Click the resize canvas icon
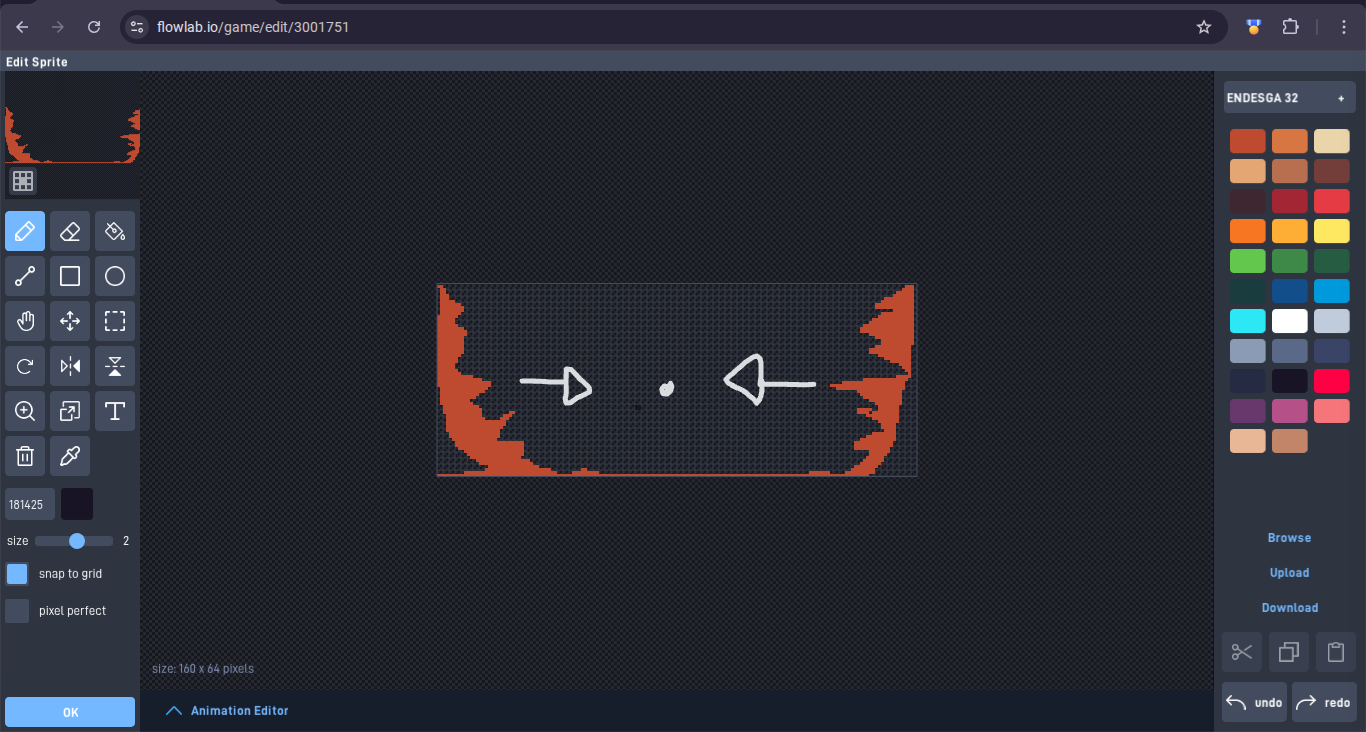The width and height of the screenshot is (1366, 732). (70, 411)
